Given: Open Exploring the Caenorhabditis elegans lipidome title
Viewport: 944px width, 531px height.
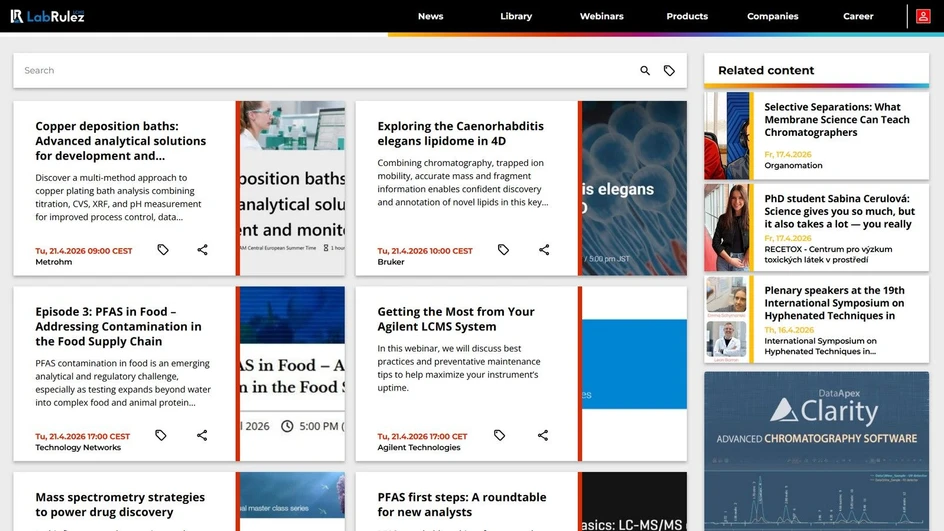Looking at the screenshot, I should tap(461, 133).
